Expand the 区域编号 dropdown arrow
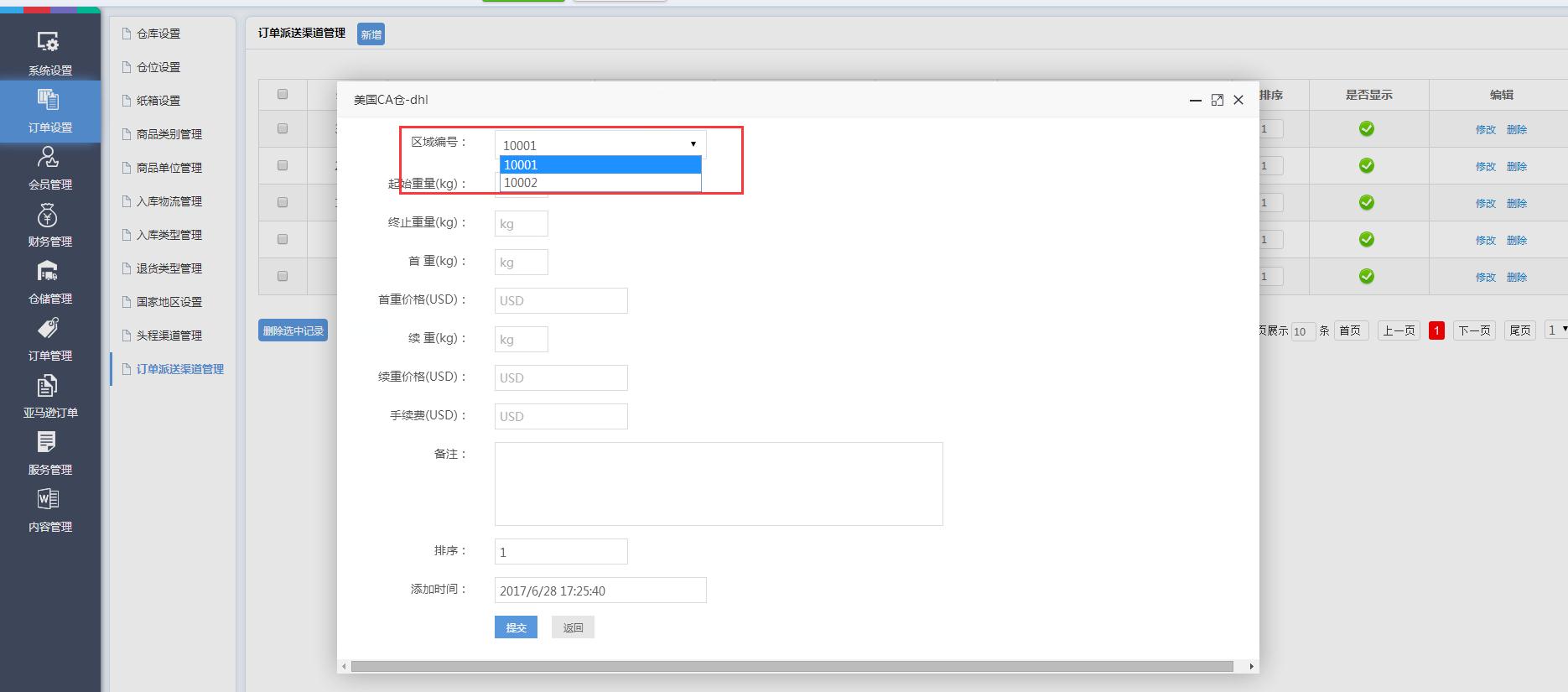Screen dimensions: 1568x692 pyautogui.click(x=693, y=144)
